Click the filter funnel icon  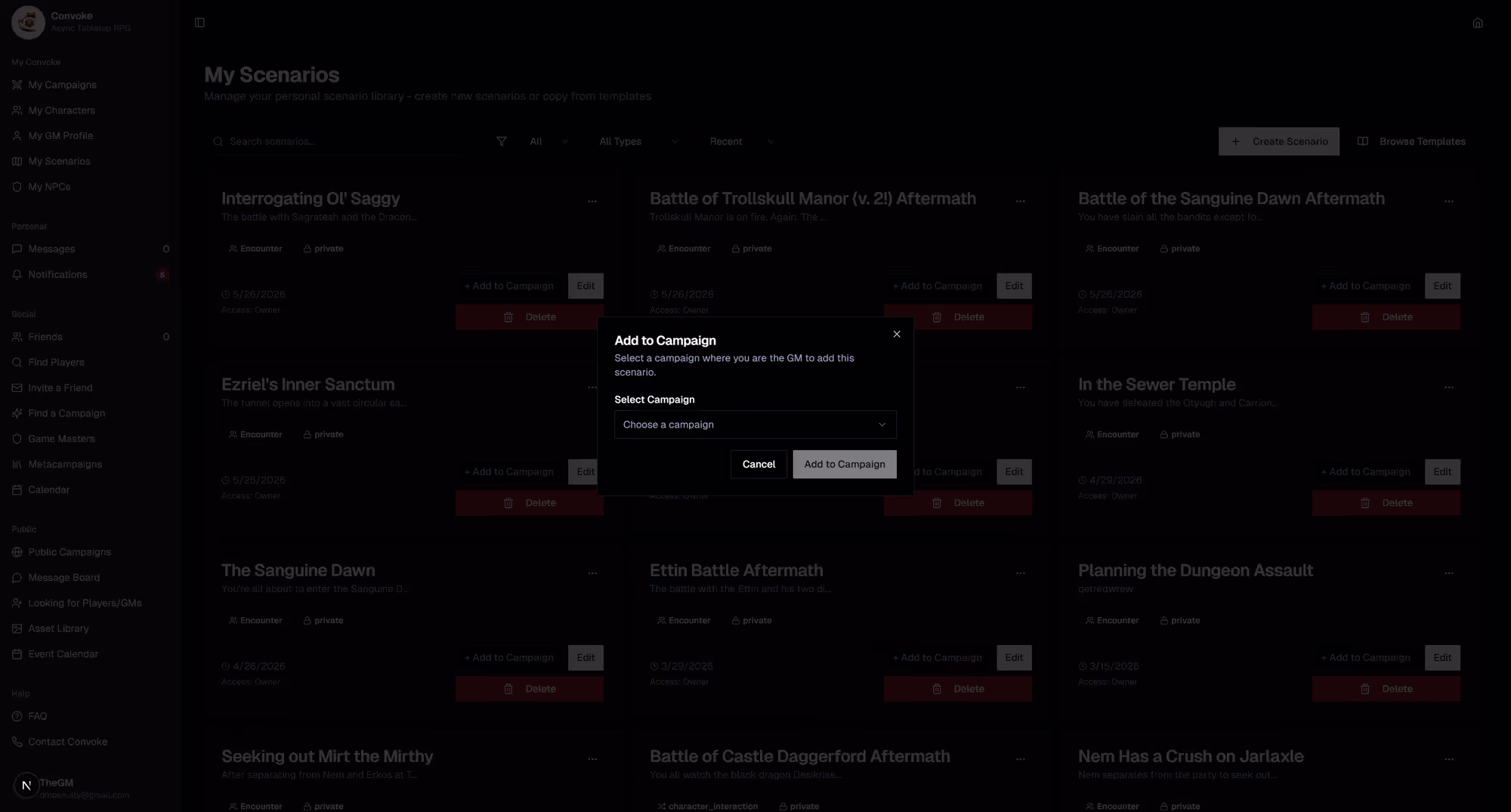pos(501,141)
